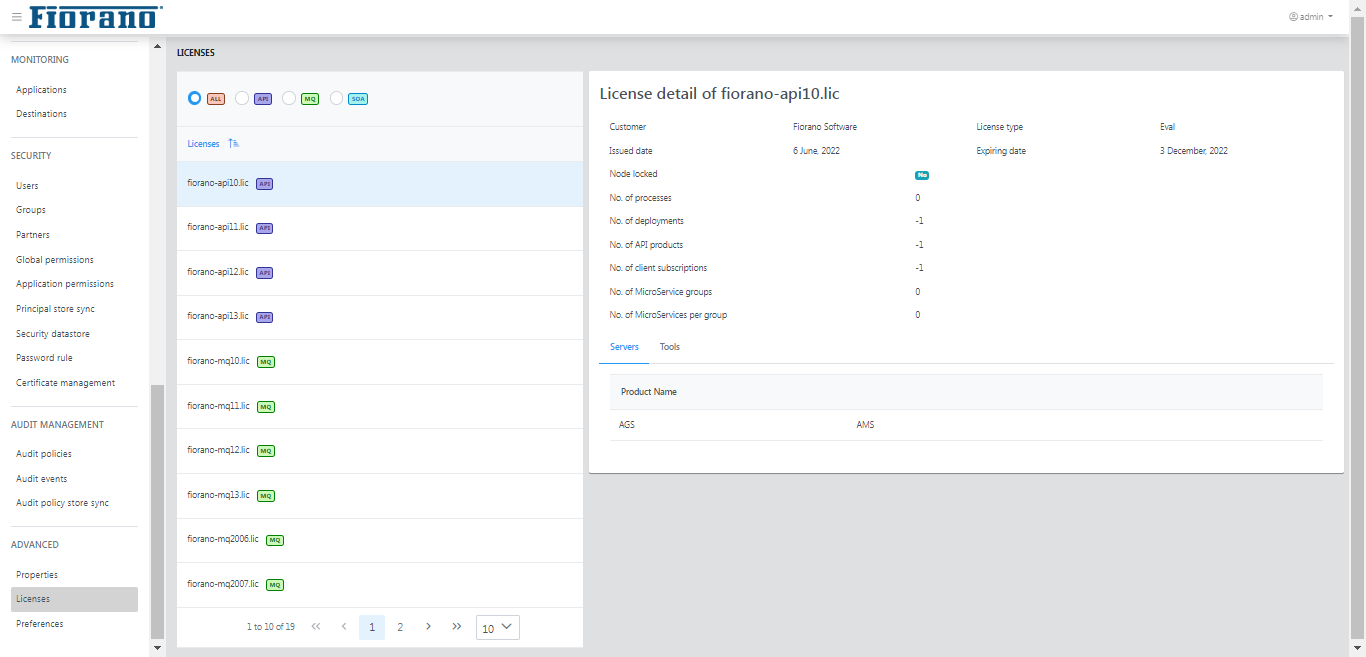
Task: Open Application permissions page
Action: [x=65, y=284]
